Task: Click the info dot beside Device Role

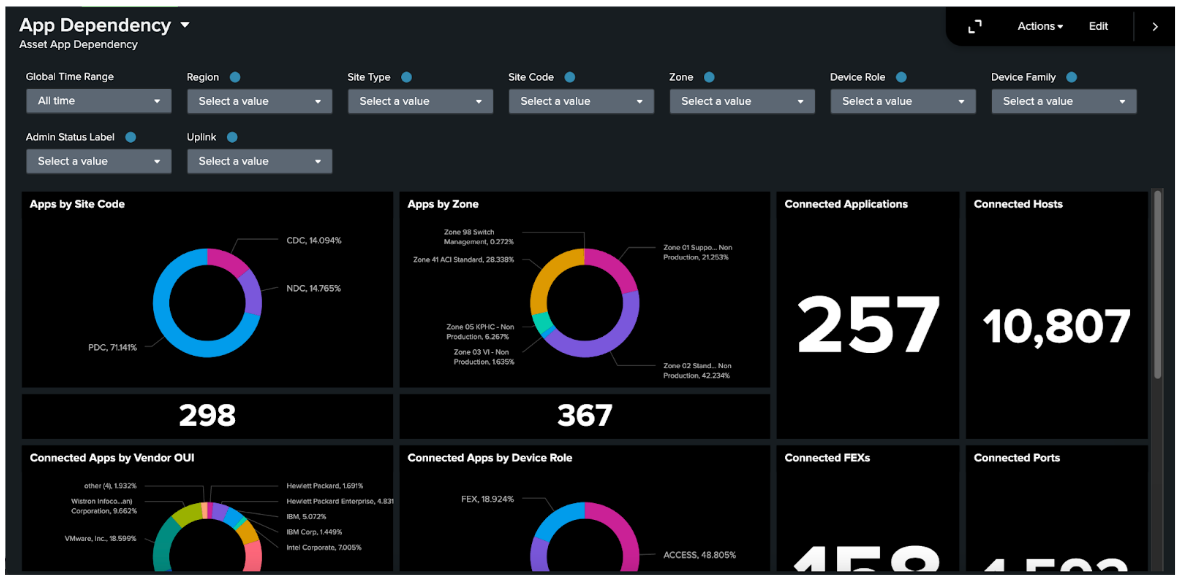Action: 899,76
